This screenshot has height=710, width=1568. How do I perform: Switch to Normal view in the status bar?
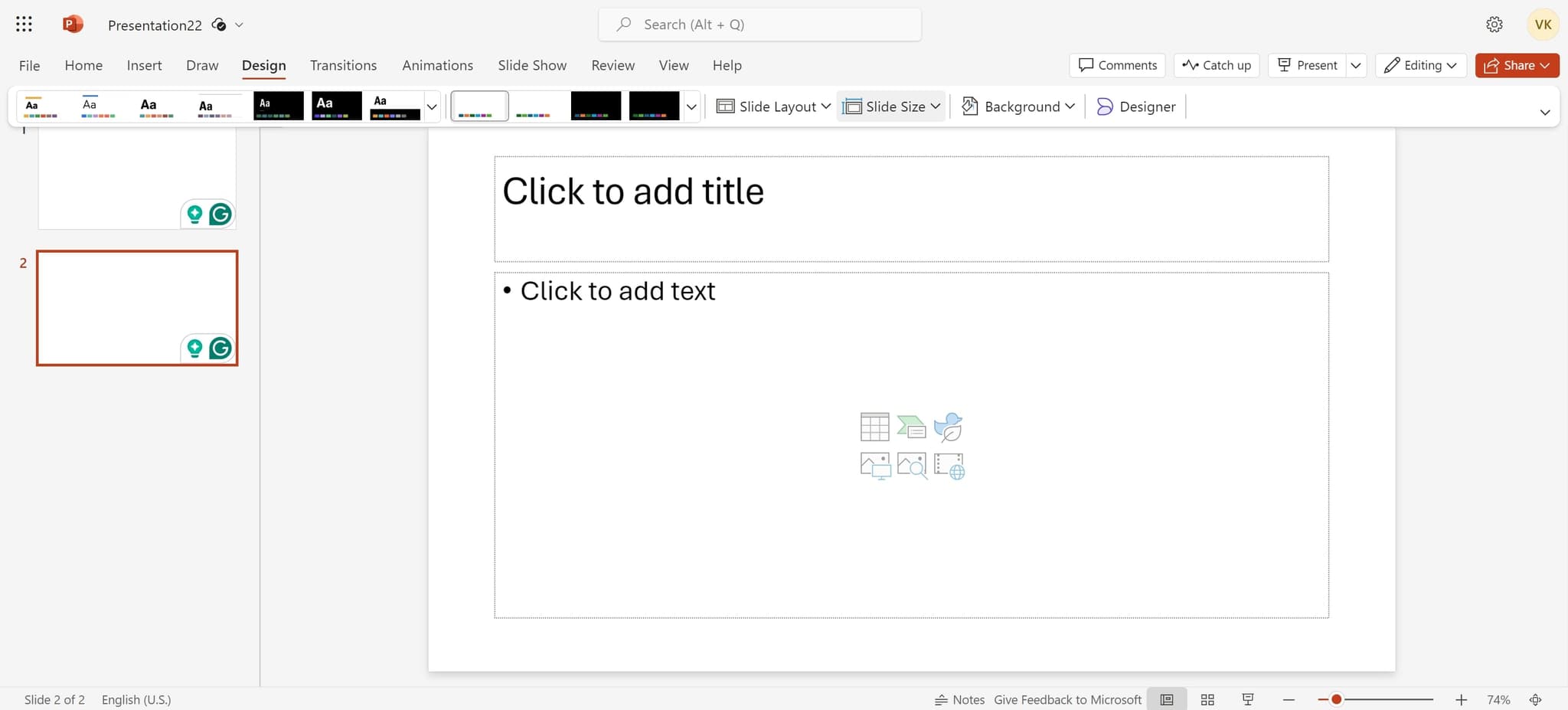pyautogui.click(x=1166, y=699)
